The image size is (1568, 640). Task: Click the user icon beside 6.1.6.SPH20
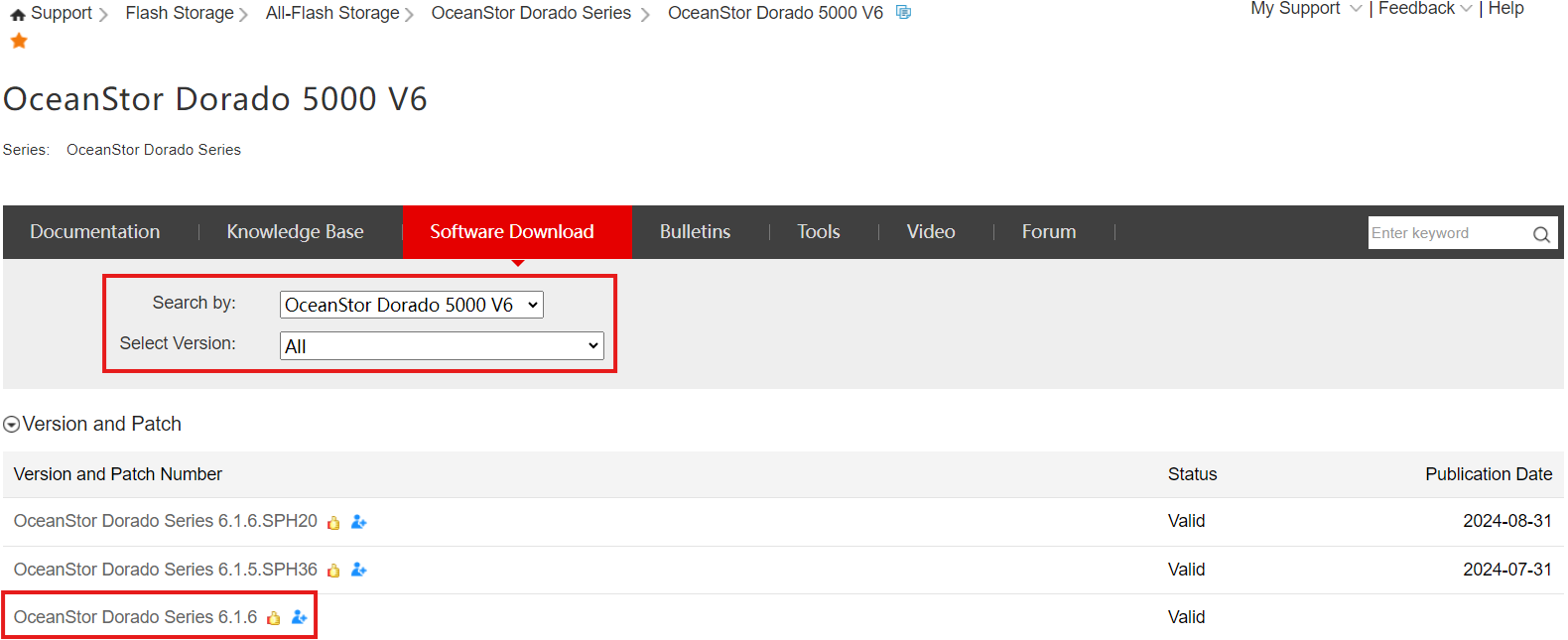click(359, 522)
